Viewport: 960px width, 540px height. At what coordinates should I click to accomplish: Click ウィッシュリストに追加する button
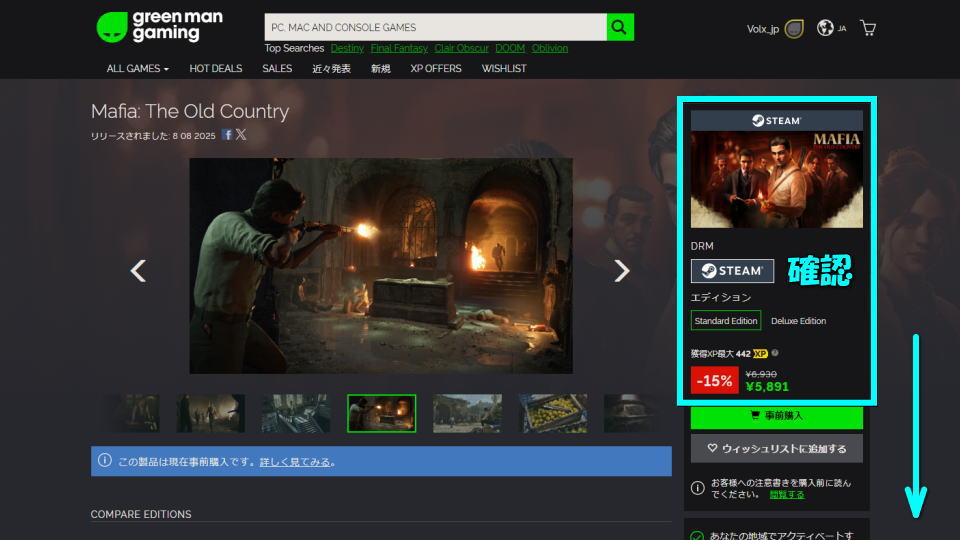[x=776, y=449]
